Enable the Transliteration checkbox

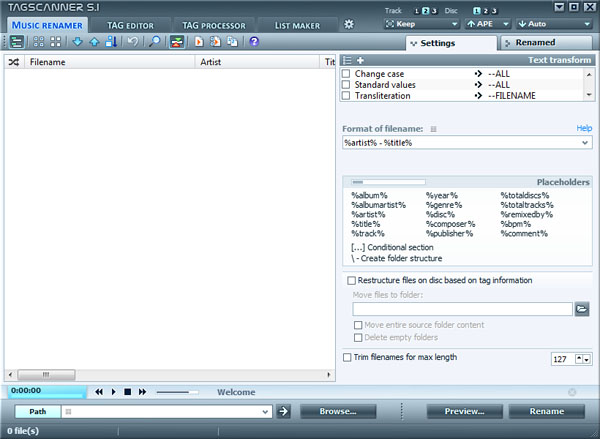pos(346,96)
